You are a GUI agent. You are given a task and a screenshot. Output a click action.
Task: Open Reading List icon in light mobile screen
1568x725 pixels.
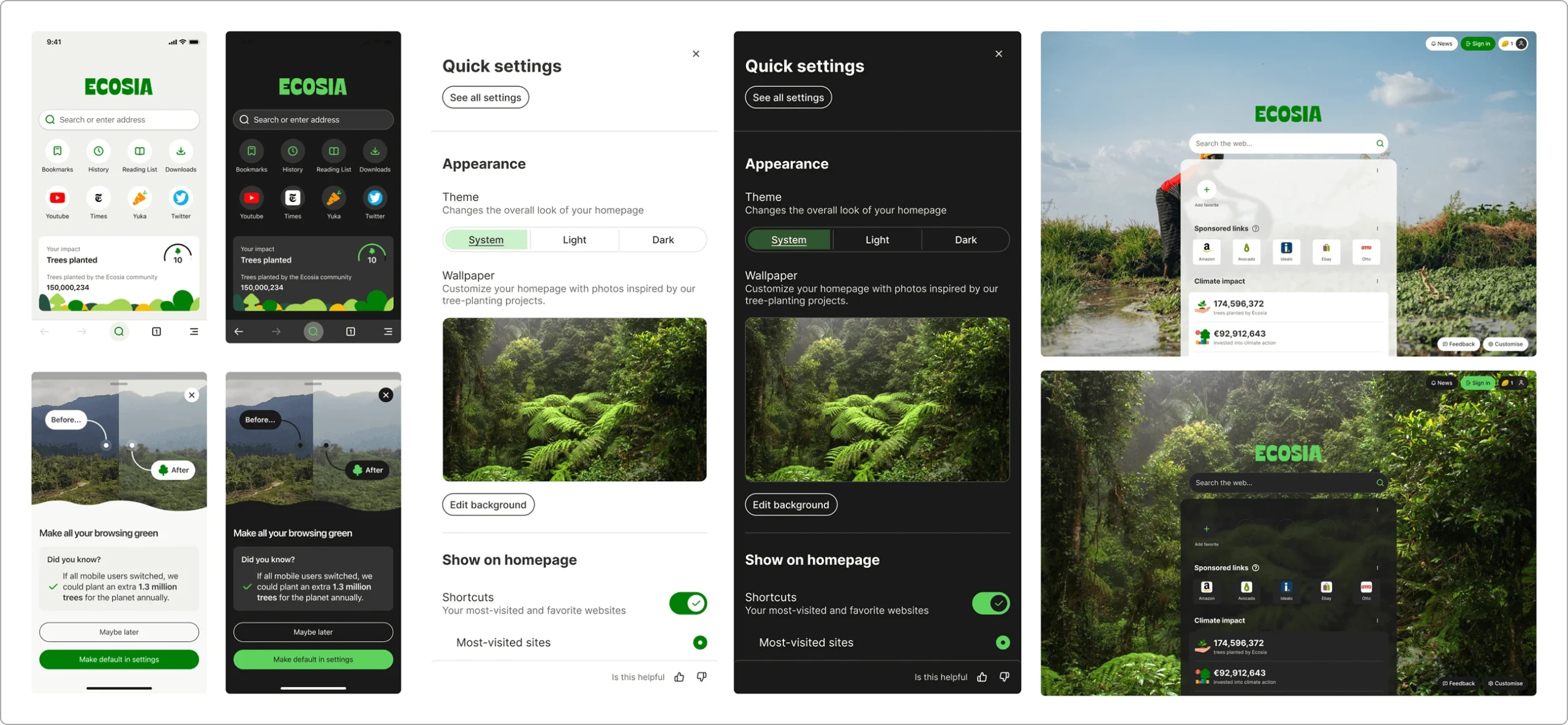pyautogui.click(x=140, y=151)
